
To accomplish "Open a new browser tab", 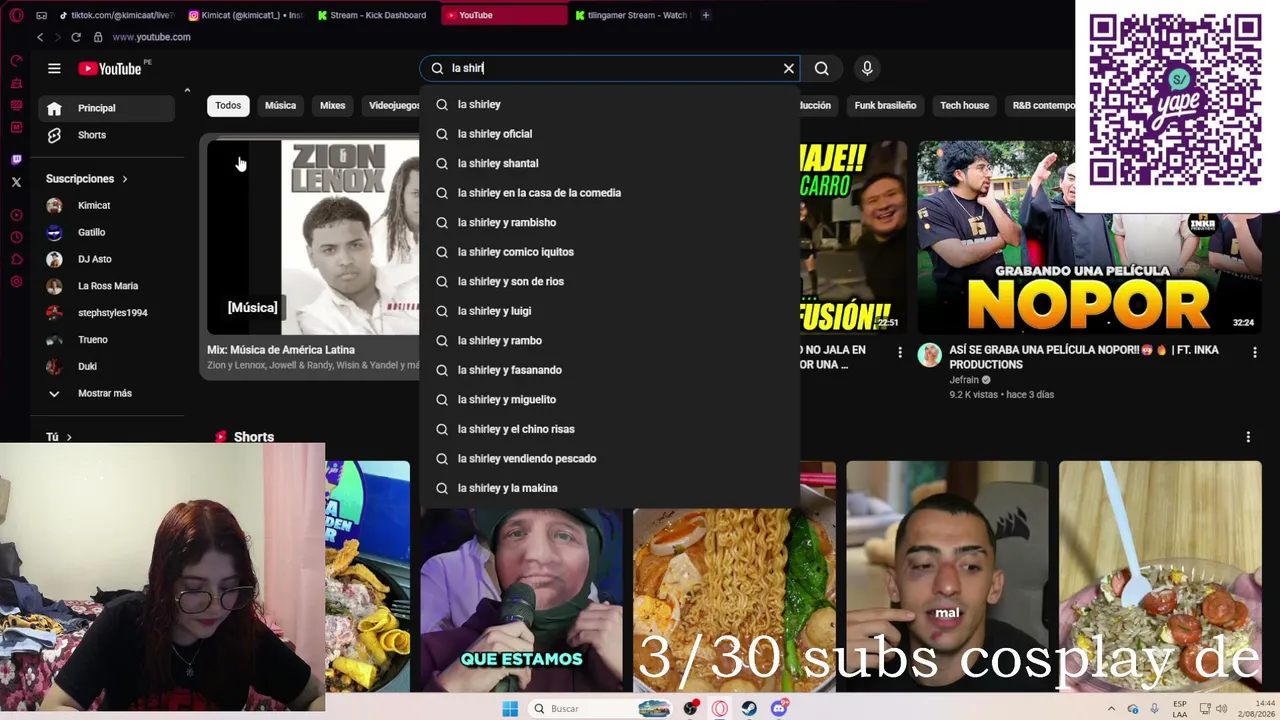I will pyautogui.click(x=705, y=15).
